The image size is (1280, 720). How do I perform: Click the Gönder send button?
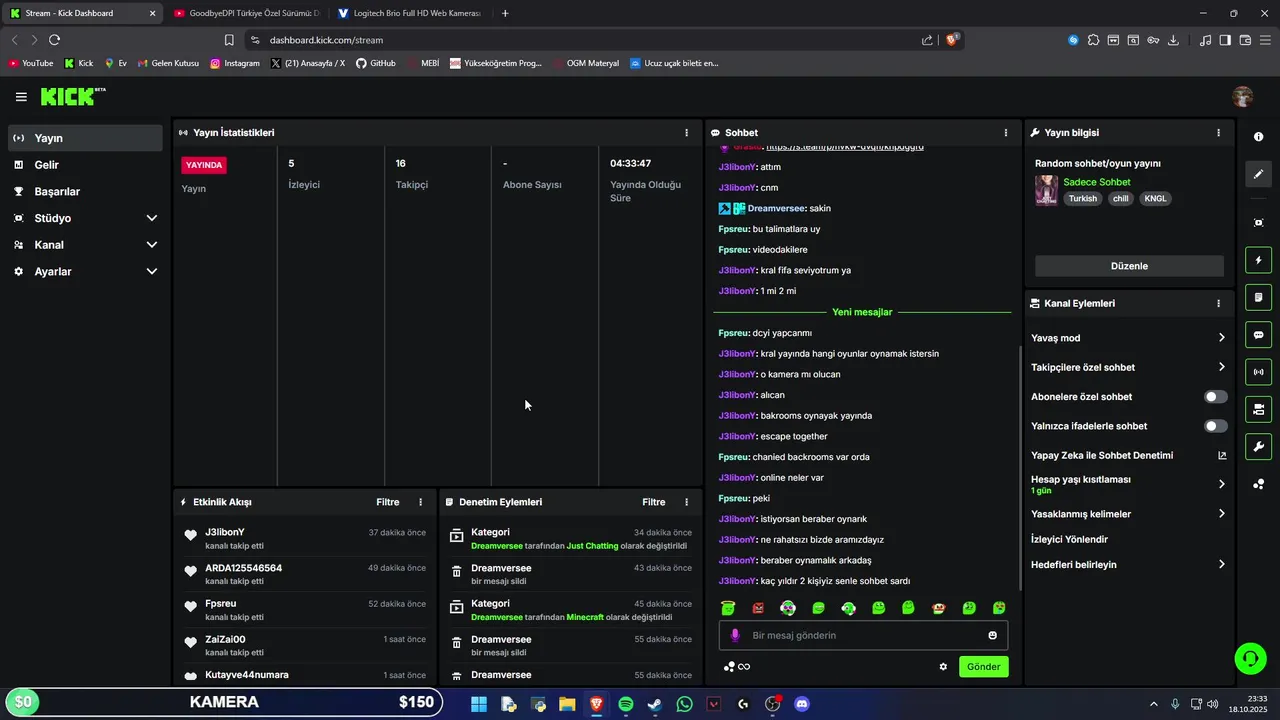(984, 667)
